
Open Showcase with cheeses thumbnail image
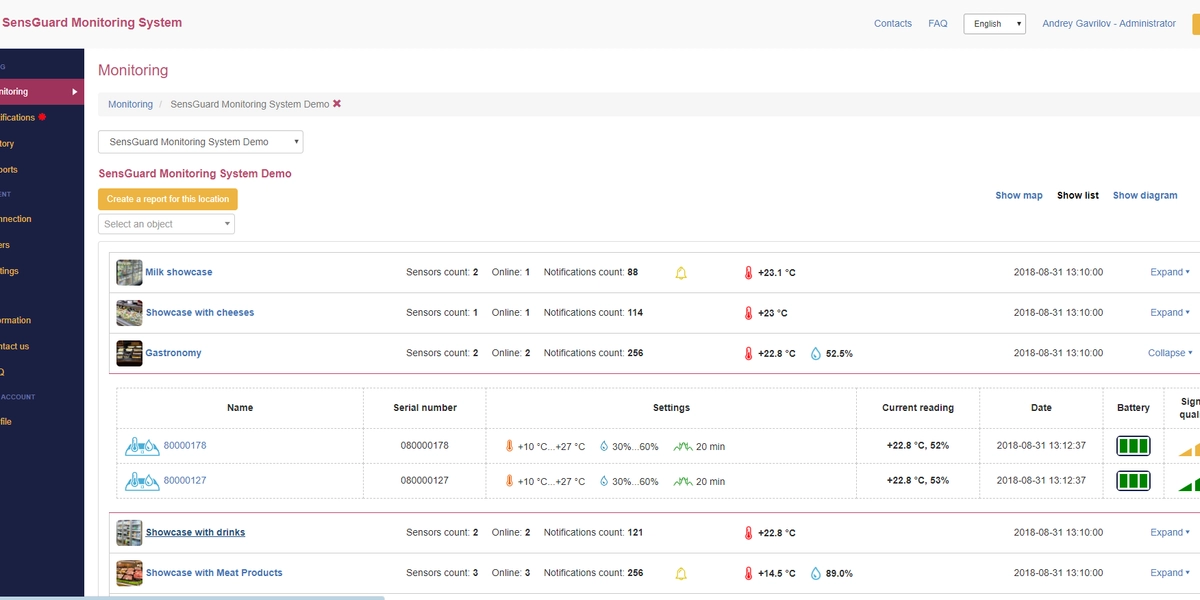point(129,313)
